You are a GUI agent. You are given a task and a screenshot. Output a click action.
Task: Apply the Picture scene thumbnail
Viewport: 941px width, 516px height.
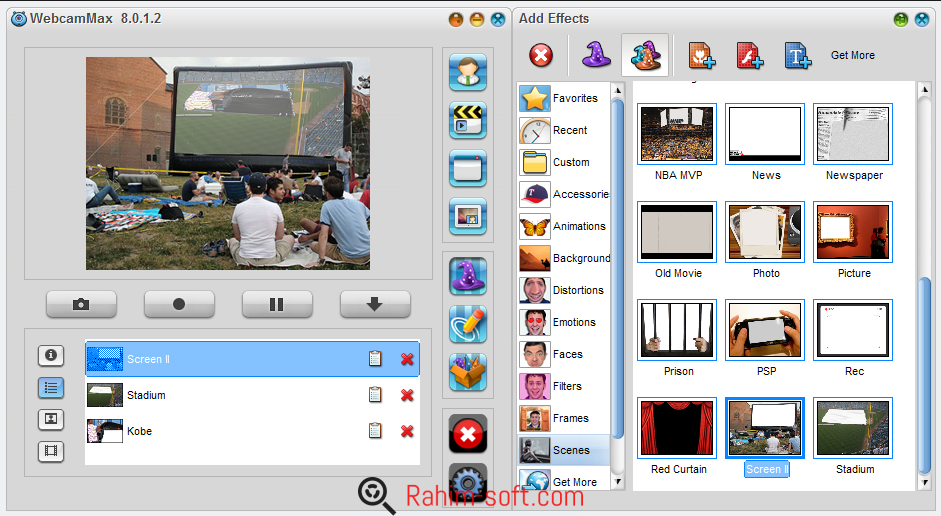click(853, 232)
